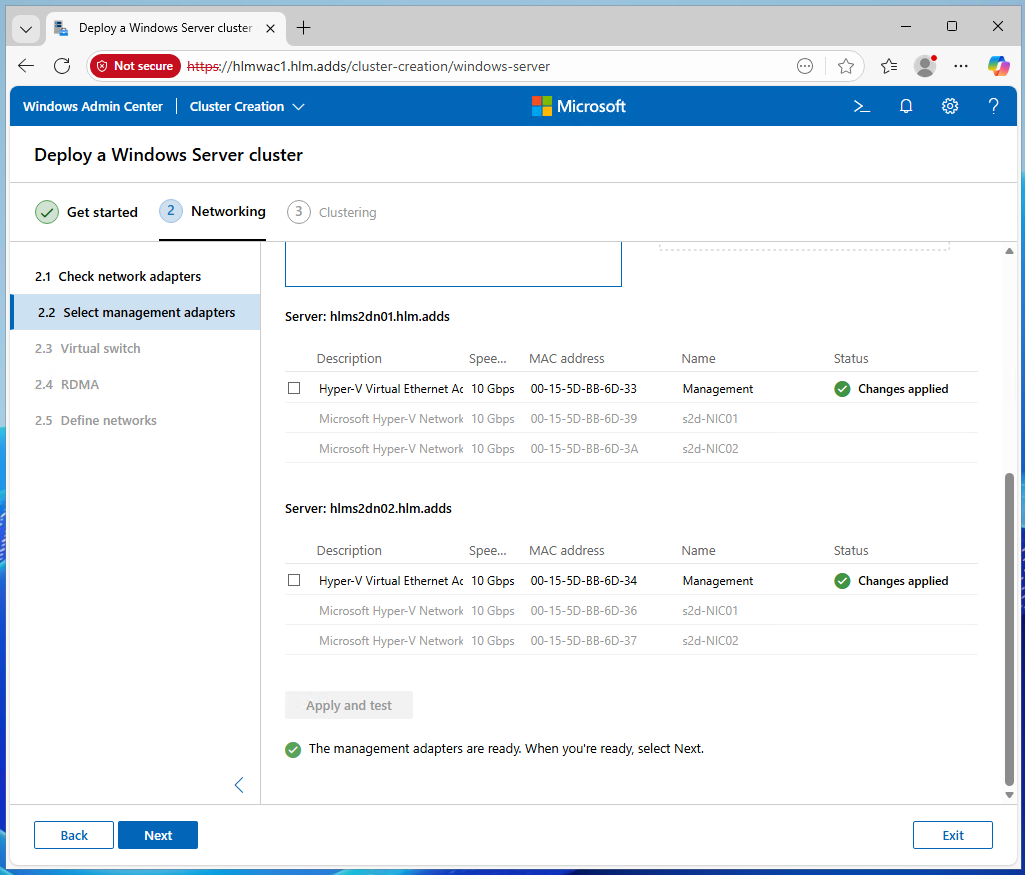Click the Next button
This screenshot has height=875, width=1025.
pyautogui.click(x=158, y=835)
